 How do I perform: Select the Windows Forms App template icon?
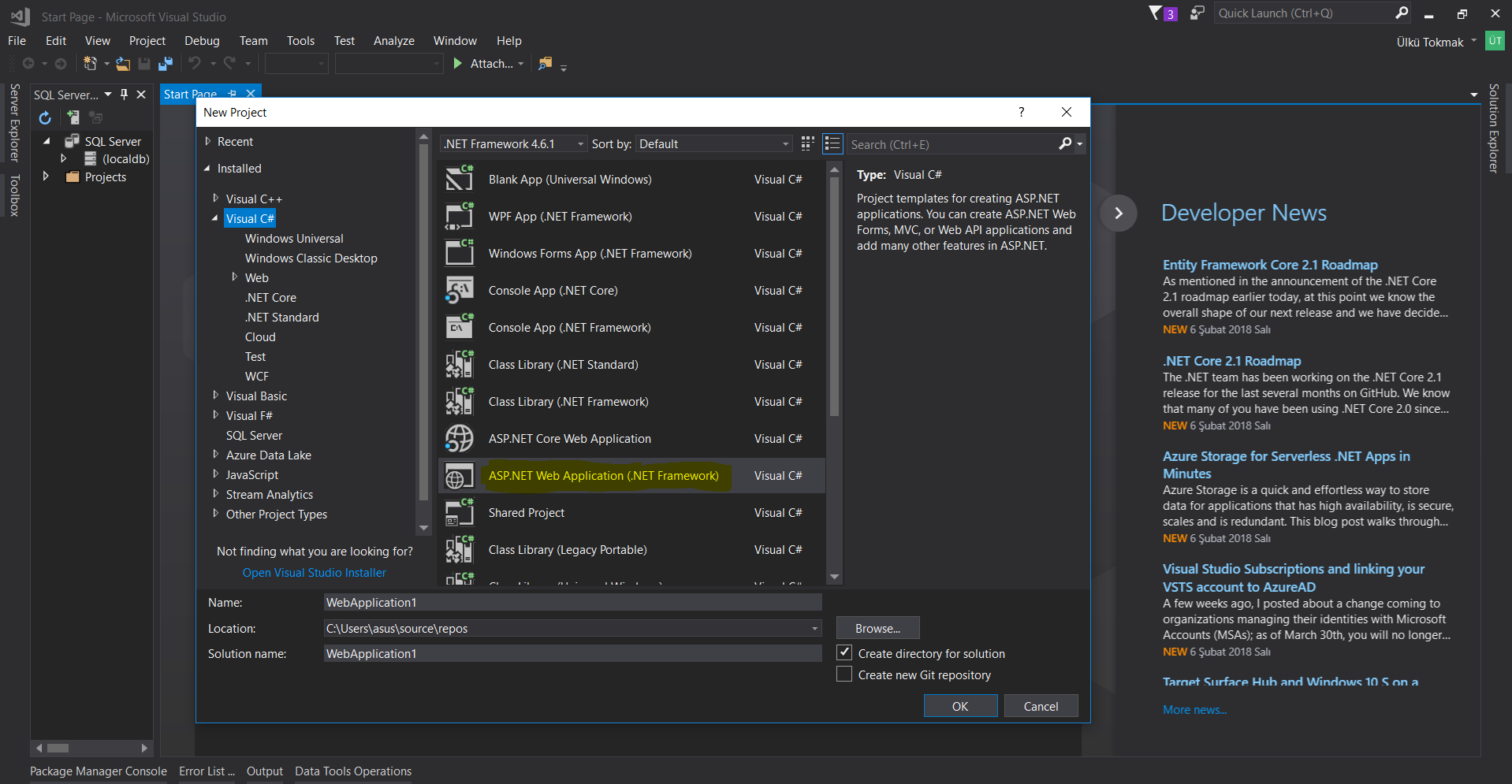[x=460, y=253]
